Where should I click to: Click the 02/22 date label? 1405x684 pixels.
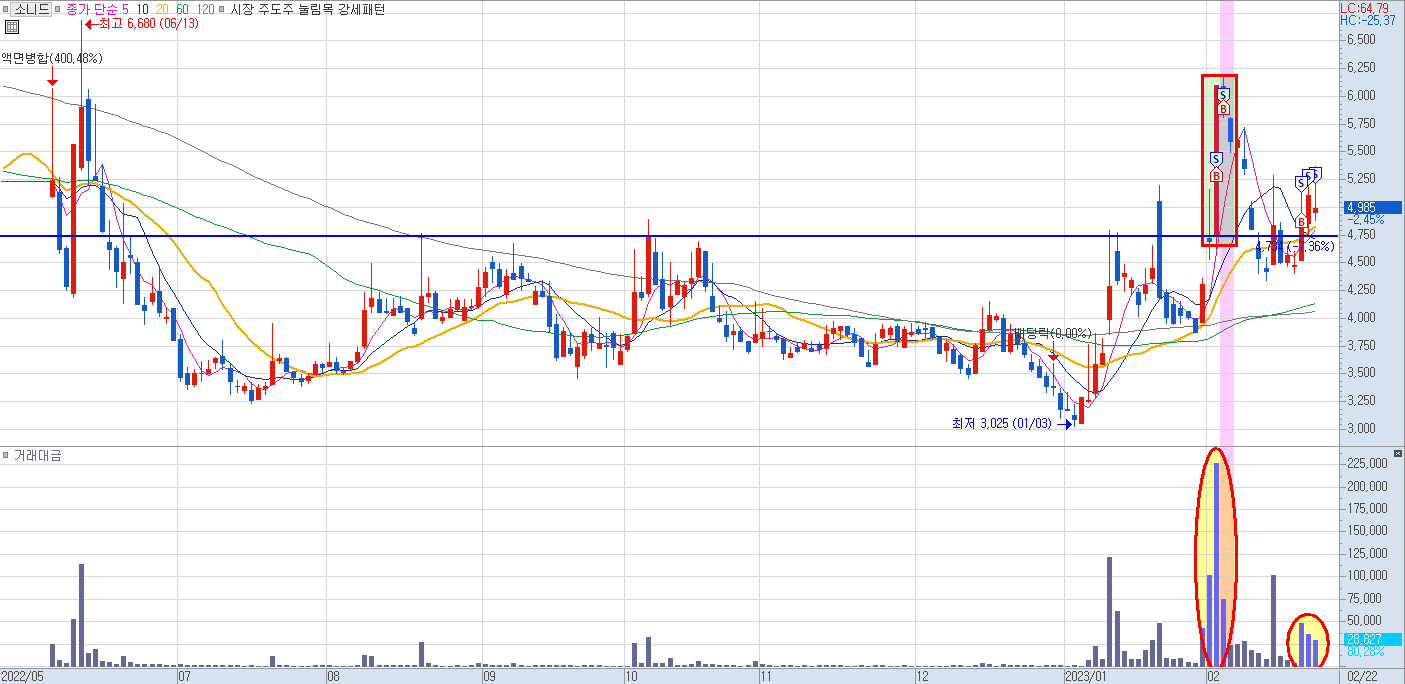click(1362, 676)
